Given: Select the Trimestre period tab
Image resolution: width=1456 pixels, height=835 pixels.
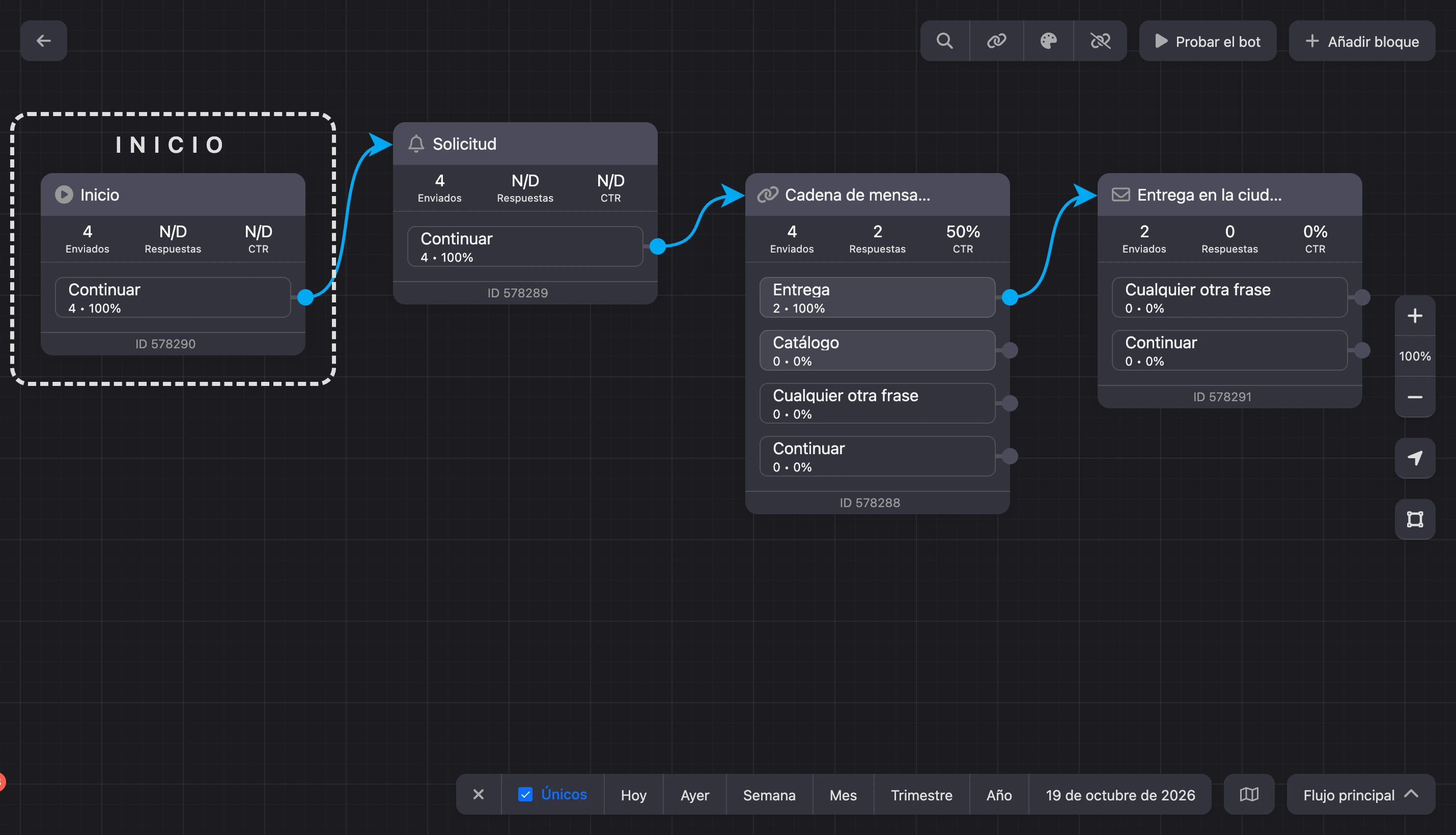Looking at the screenshot, I should click(921, 795).
